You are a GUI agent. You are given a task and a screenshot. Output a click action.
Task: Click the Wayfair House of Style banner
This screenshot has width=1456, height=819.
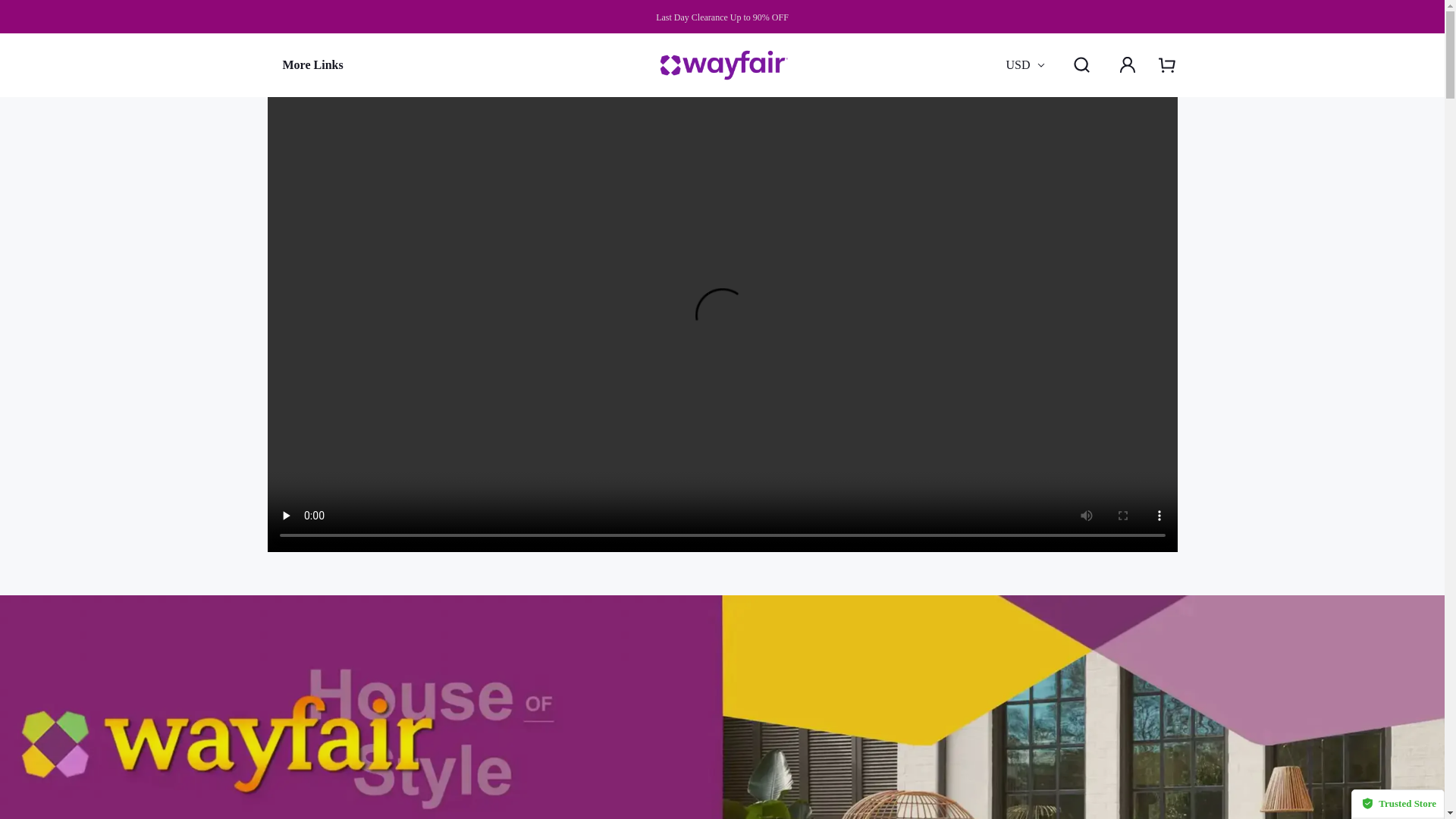722,707
